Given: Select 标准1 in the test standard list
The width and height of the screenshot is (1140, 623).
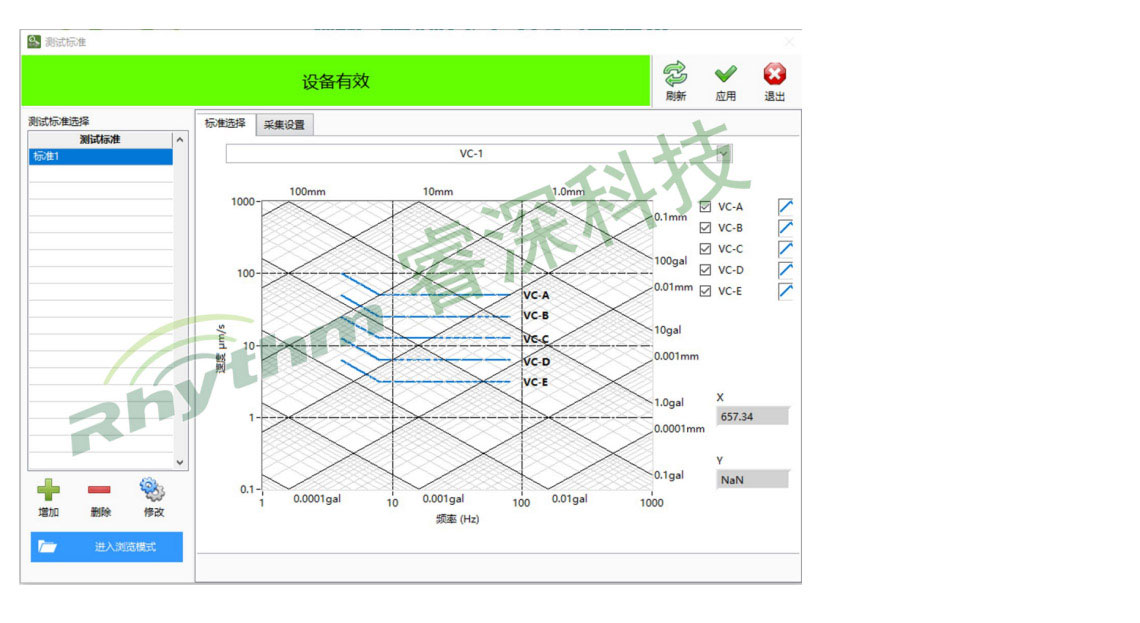Looking at the screenshot, I should pos(100,156).
